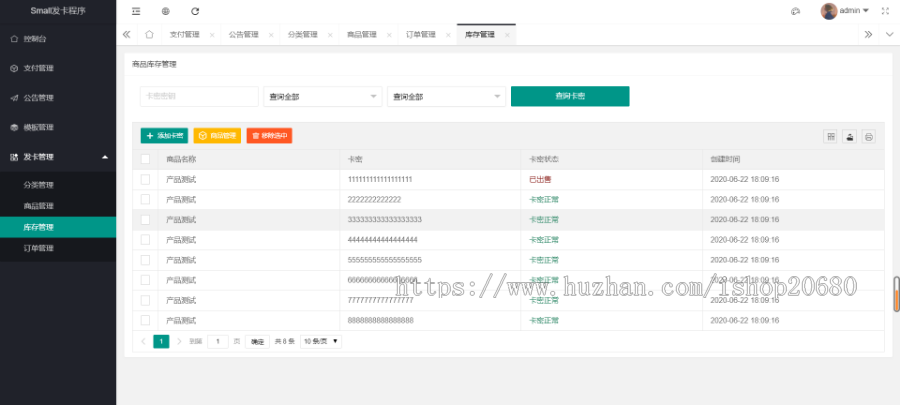Image resolution: width=900 pixels, height=405 pixels.
Task: Click the green 添加卡密 button
Action: point(164,136)
